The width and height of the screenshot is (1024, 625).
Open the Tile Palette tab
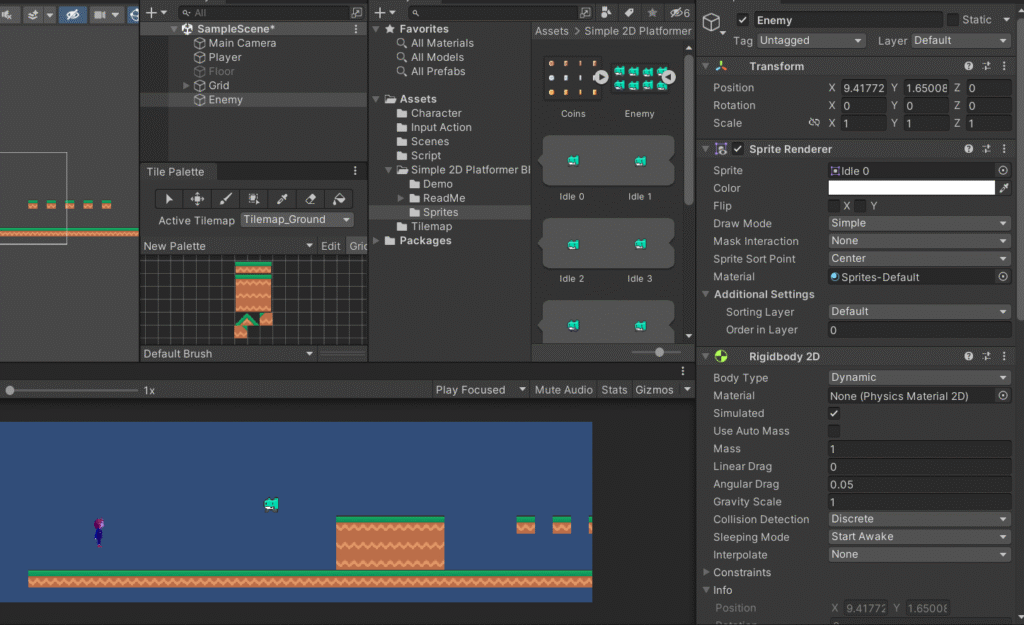click(x=175, y=172)
